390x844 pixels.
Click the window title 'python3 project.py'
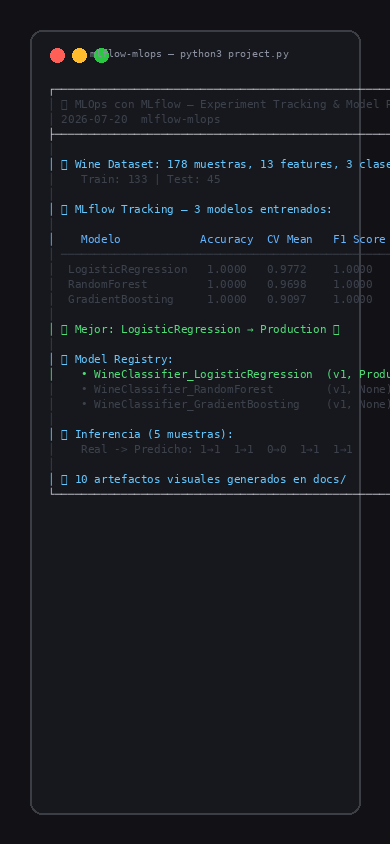(235, 54)
